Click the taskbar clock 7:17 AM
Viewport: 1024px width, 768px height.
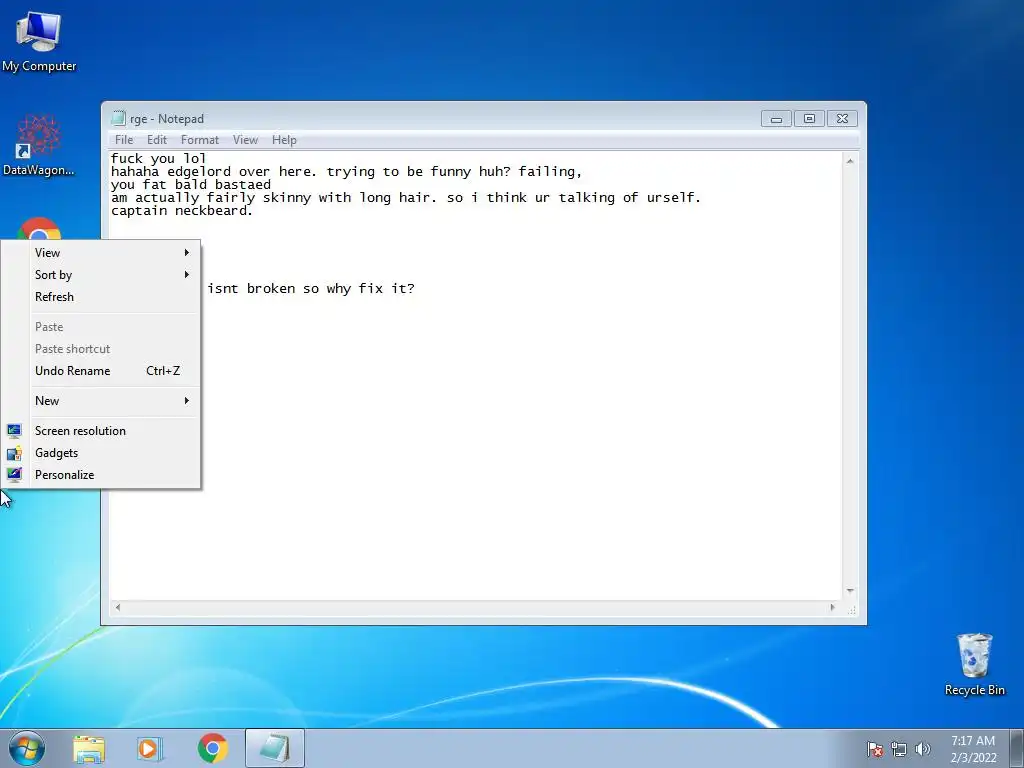972,748
